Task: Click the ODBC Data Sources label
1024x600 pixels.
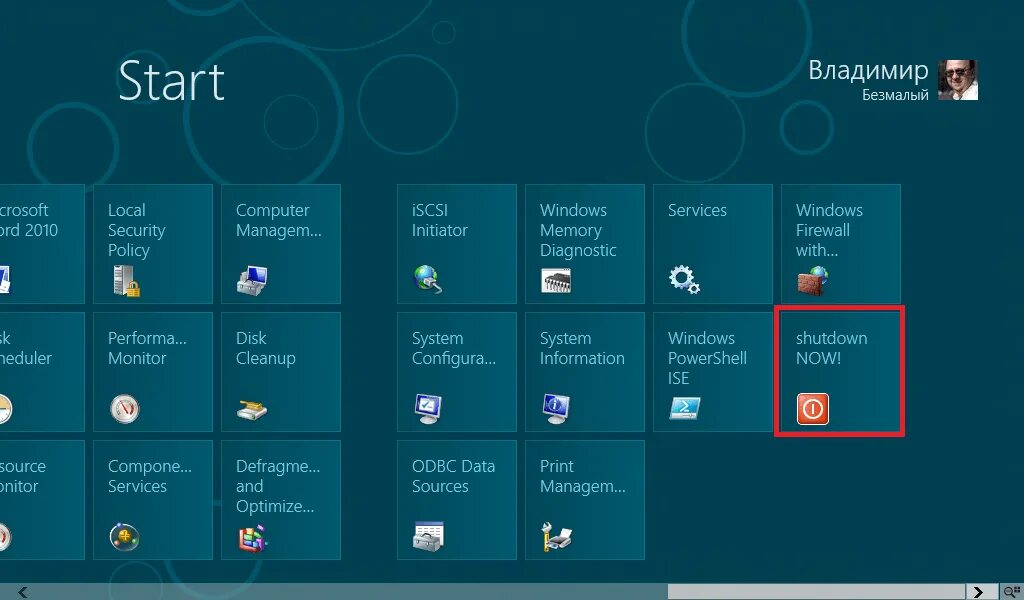Action: coord(453,476)
